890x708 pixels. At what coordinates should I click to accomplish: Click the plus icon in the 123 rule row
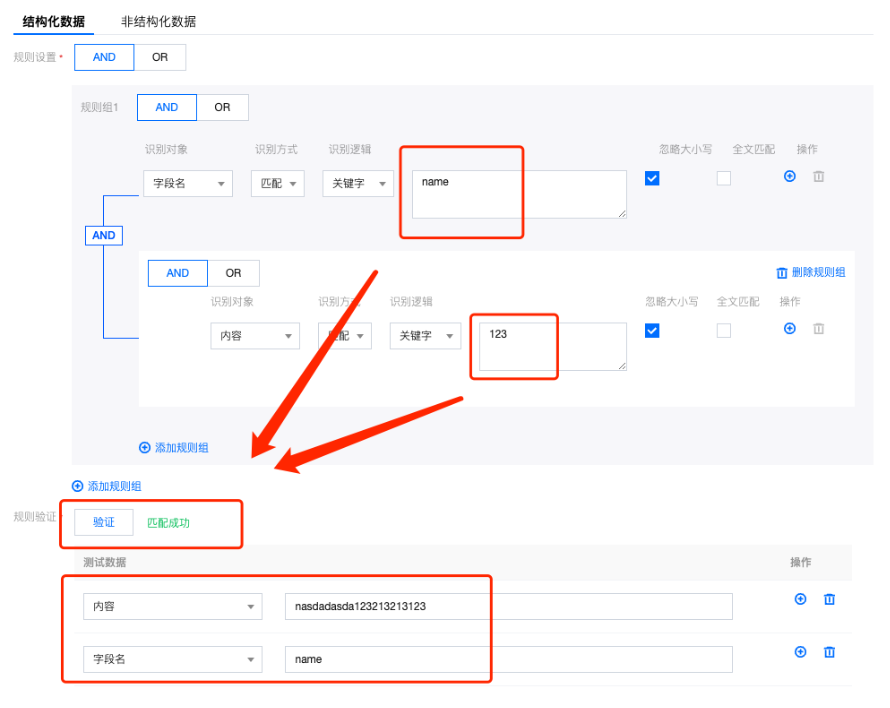tap(790, 328)
